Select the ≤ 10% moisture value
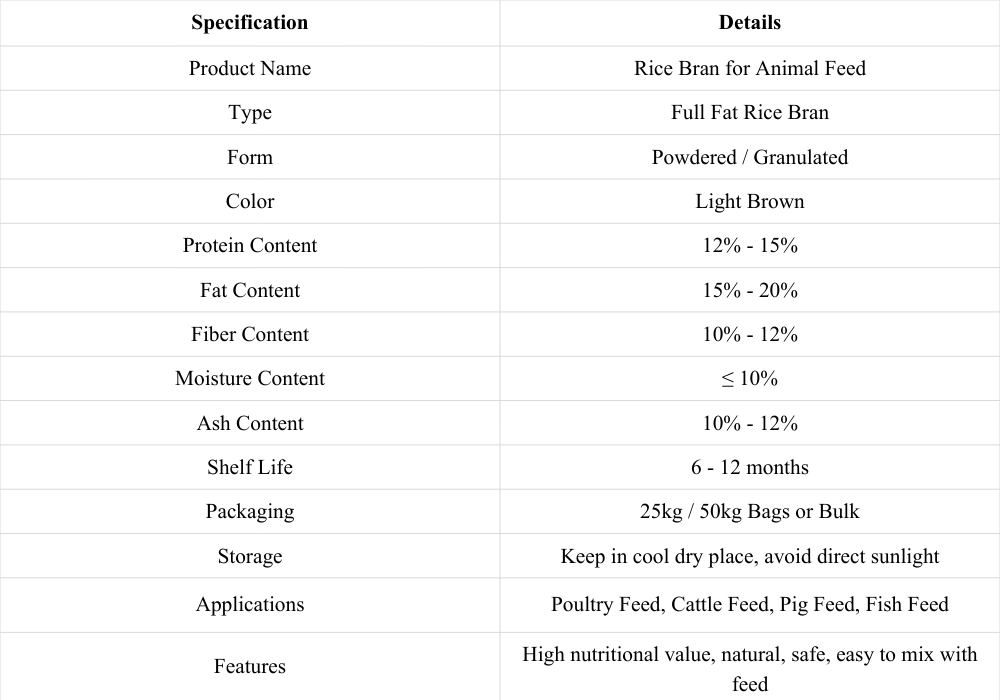 click(749, 378)
